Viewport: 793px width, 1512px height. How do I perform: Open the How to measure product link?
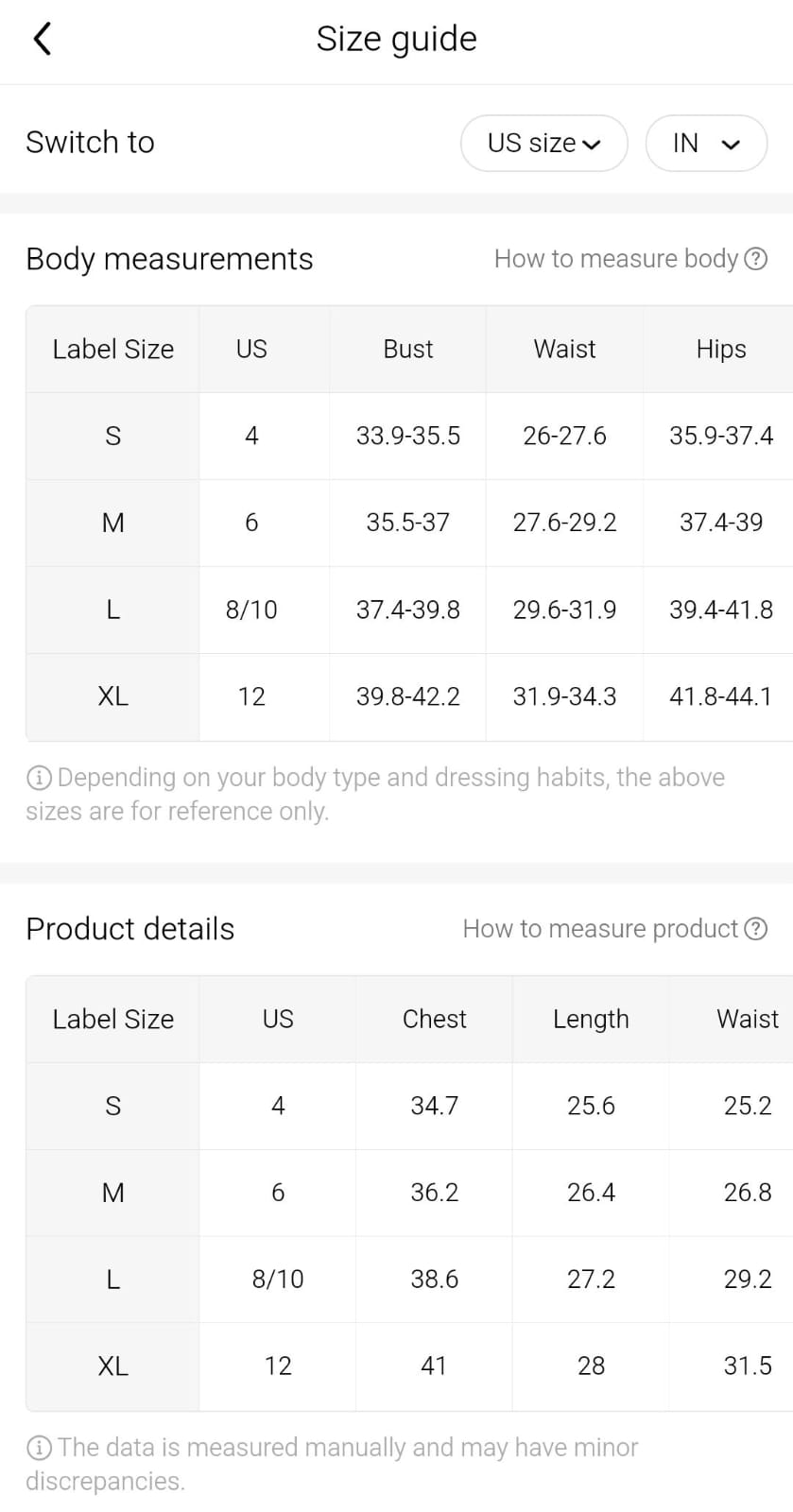click(x=600, y=929)
